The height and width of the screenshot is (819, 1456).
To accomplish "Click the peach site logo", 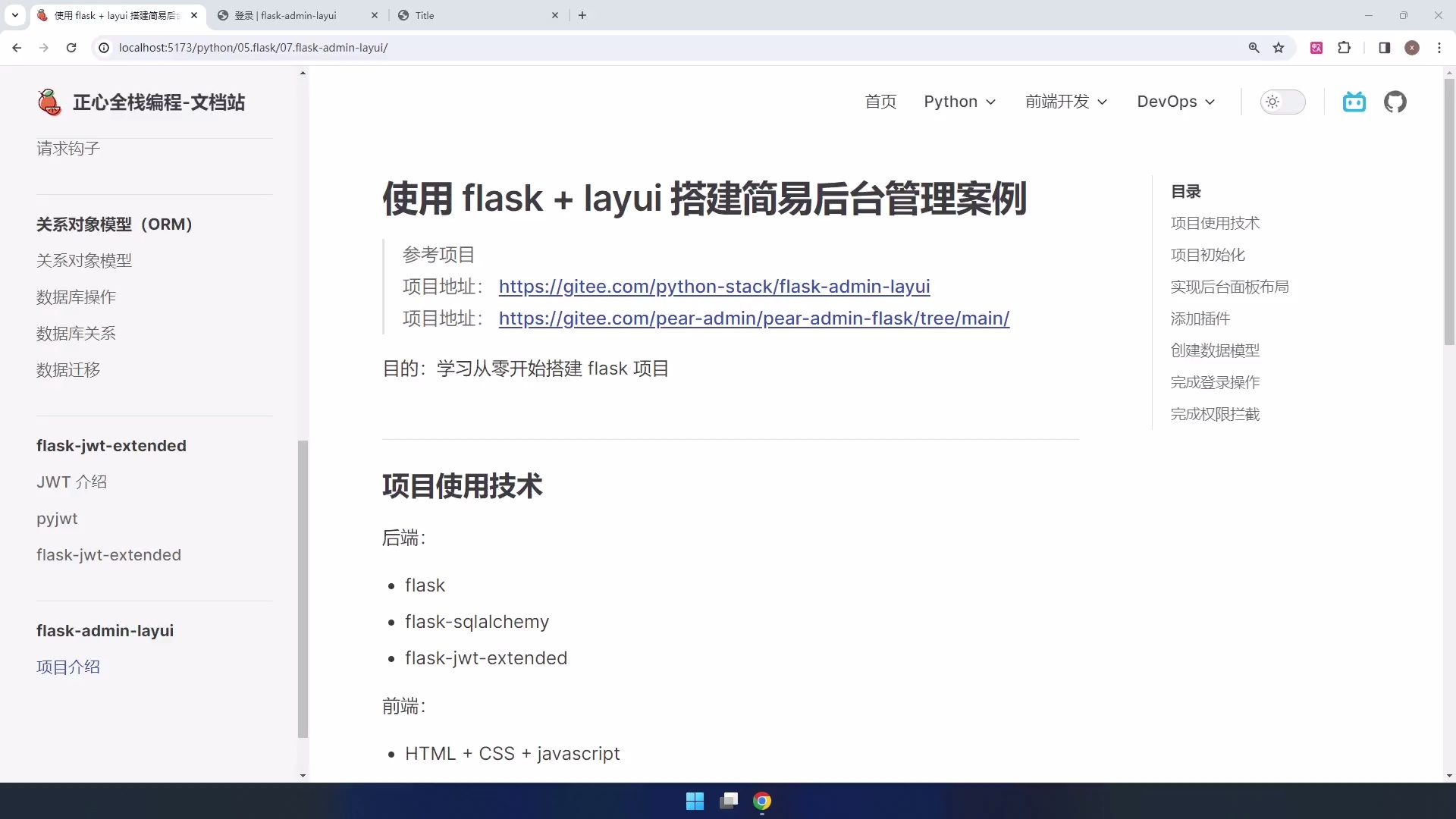I will [x=49, y=102].
